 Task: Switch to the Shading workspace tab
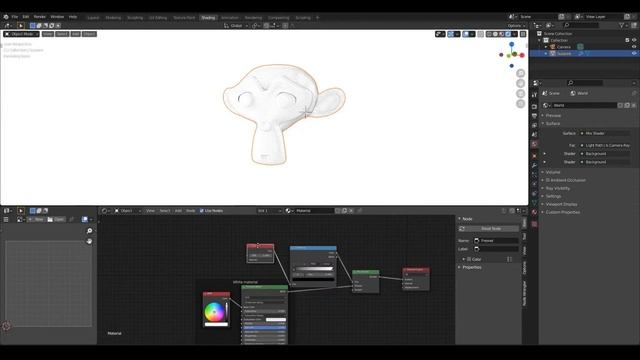(208, 18)
